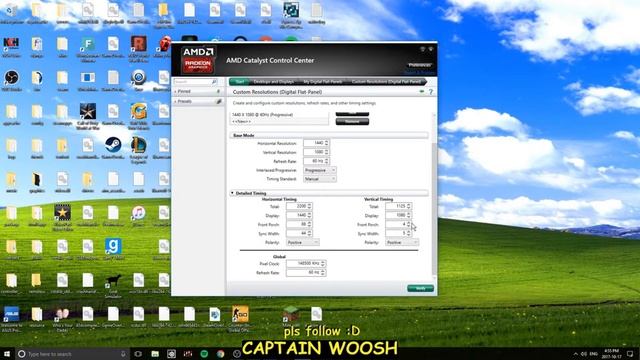The image size is (640, 360).
Task: Click the Windows taskbar search box
Action: coord(71,354)
